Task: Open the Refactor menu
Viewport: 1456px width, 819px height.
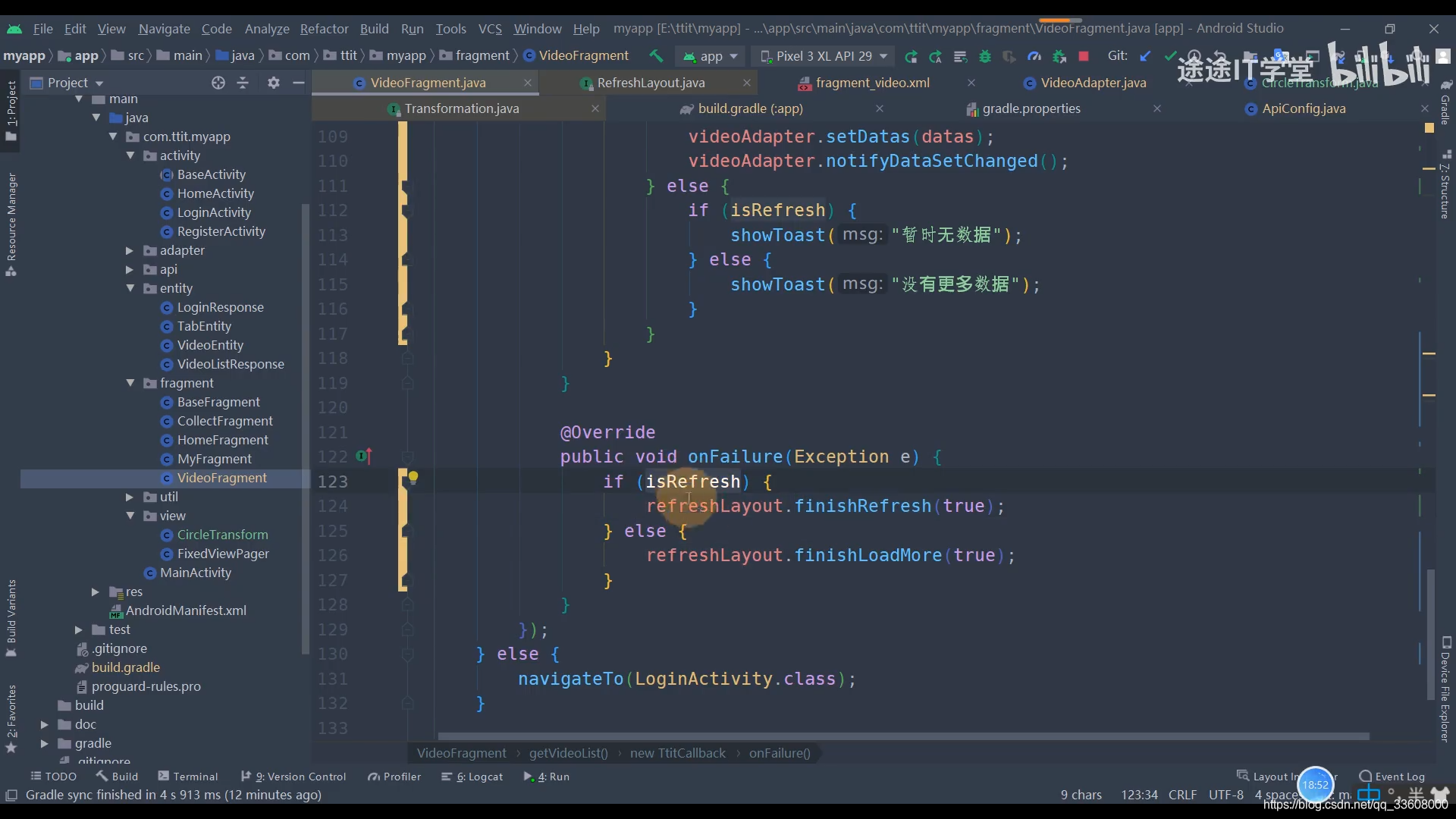Action: [324, 29]
